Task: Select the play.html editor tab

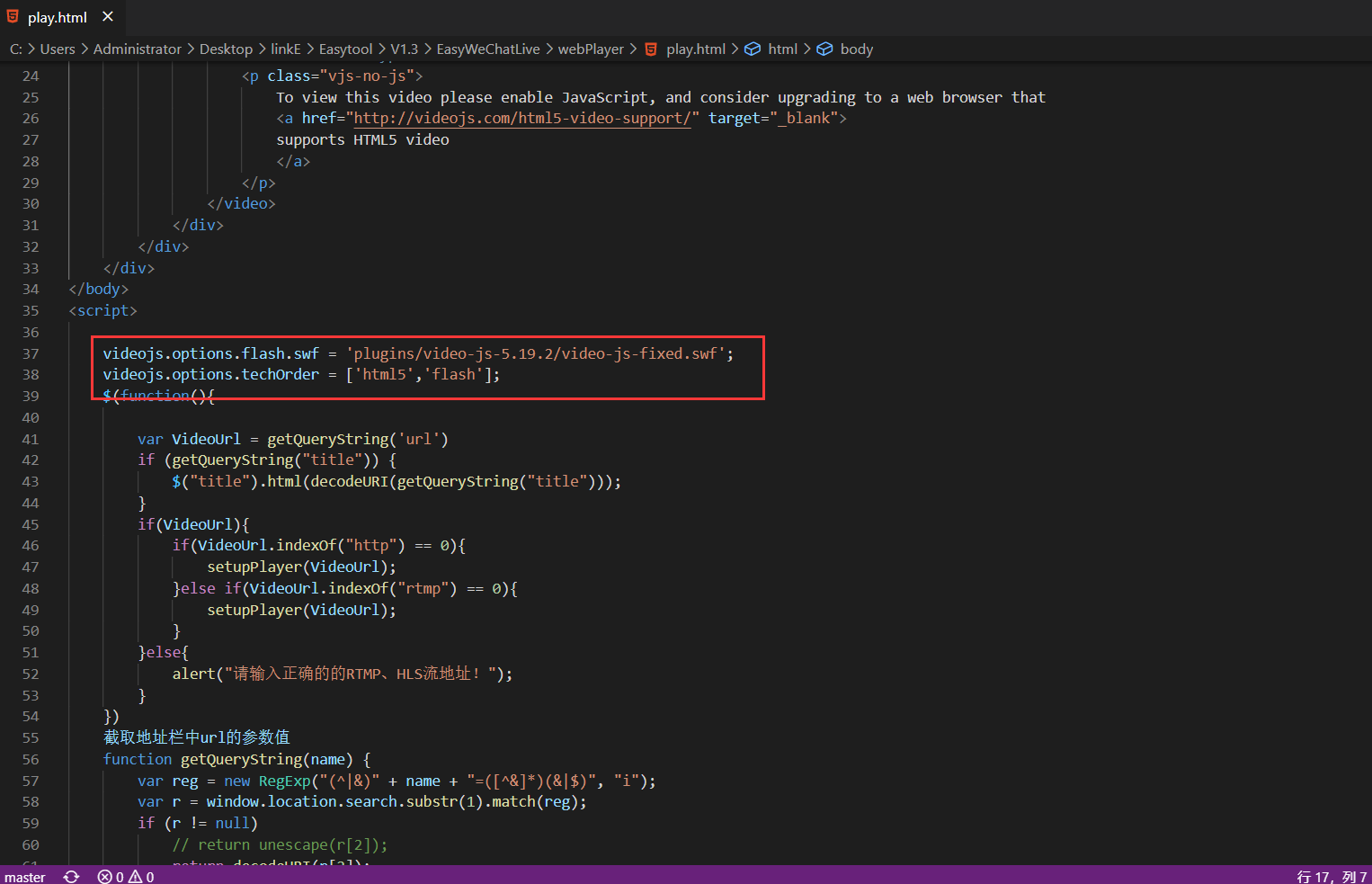Action: pyautogui.click(x=61, y=17)
